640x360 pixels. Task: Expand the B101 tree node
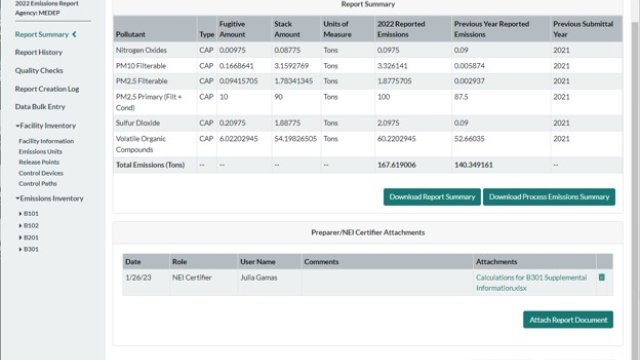point(20,213)
